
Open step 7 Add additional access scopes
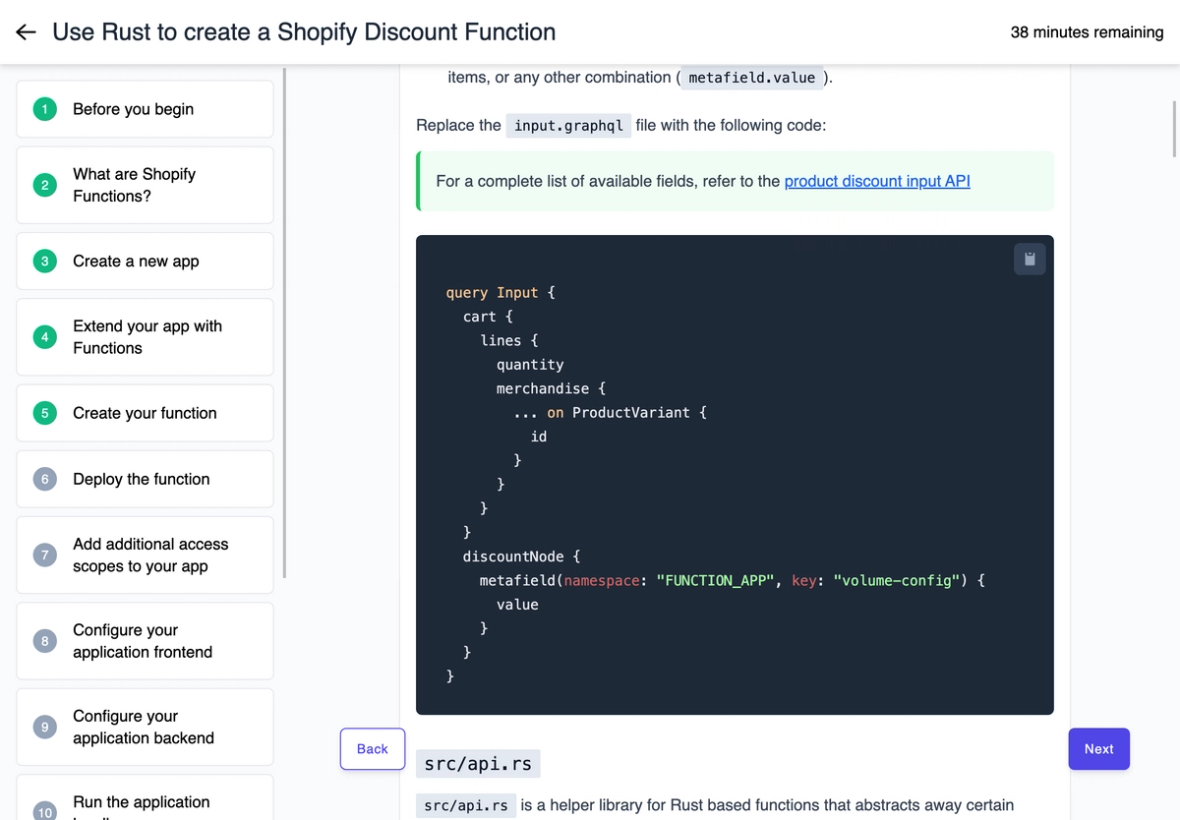[x=145, y=555]
